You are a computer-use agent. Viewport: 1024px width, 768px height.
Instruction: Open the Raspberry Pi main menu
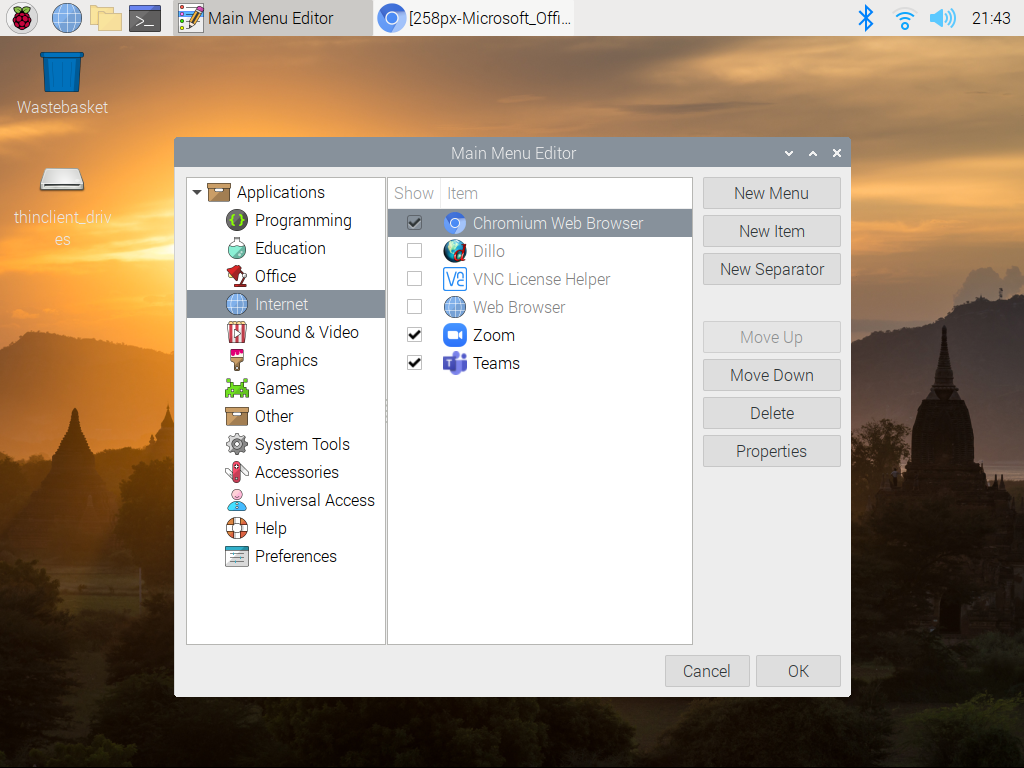tap(22, 18)
